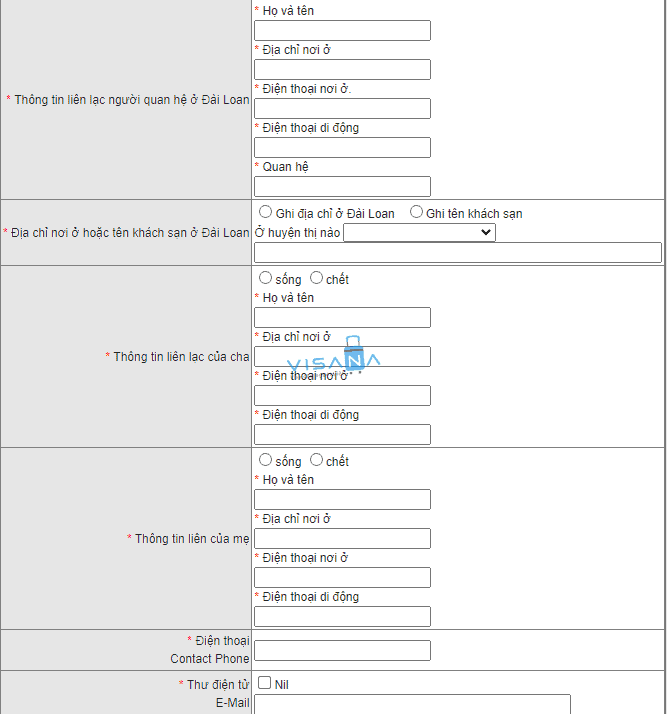
Task: Choose 'chết' for mother's information
Action: click(x=316, y=459)
